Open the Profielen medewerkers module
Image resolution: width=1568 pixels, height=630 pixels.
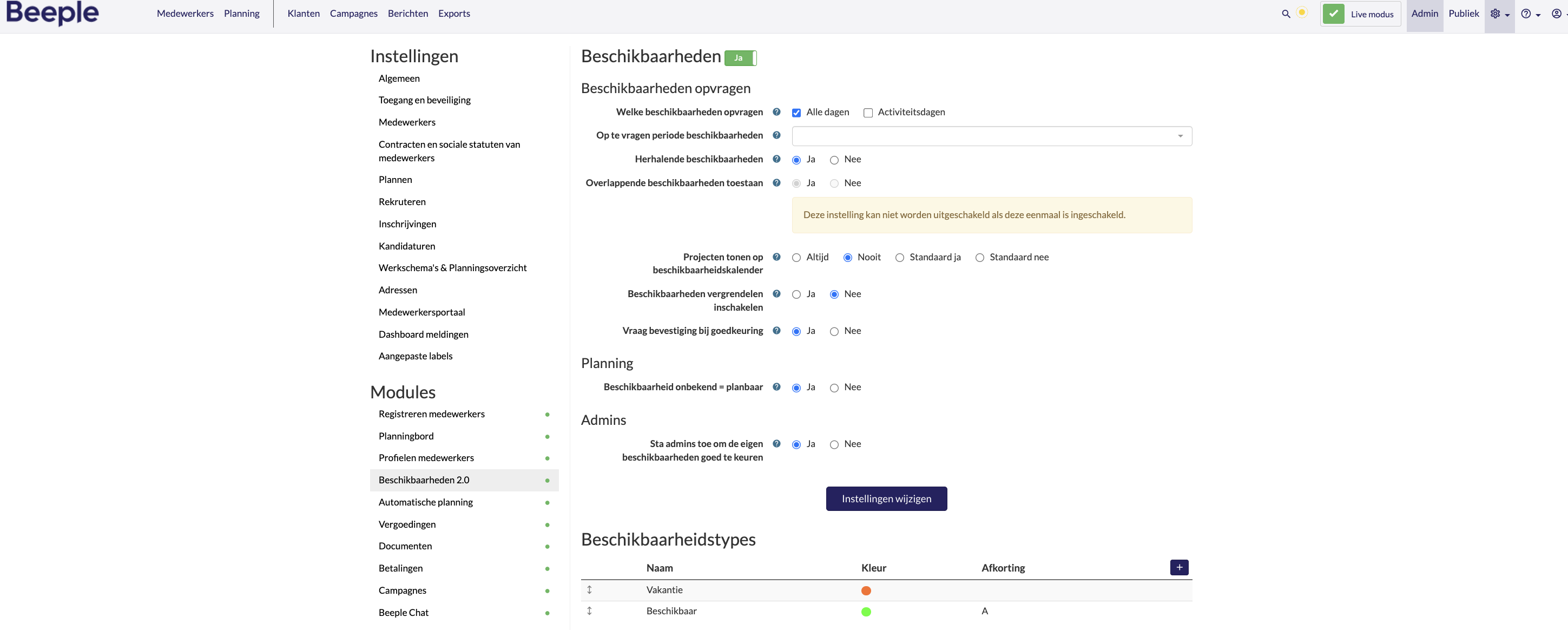(x=426, y=458)
